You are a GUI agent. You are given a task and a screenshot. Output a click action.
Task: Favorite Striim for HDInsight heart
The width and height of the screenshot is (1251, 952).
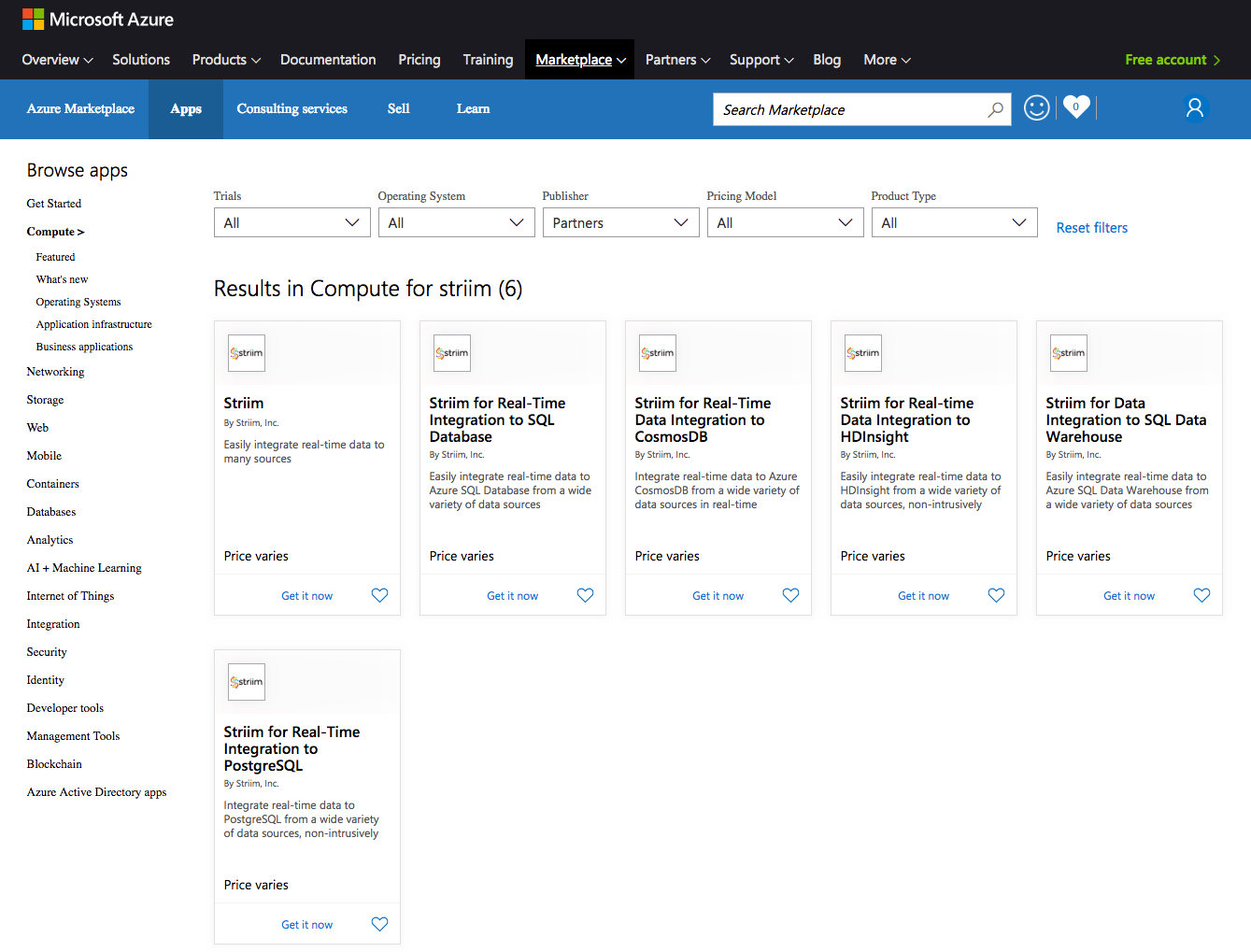(x=996, y=595)
